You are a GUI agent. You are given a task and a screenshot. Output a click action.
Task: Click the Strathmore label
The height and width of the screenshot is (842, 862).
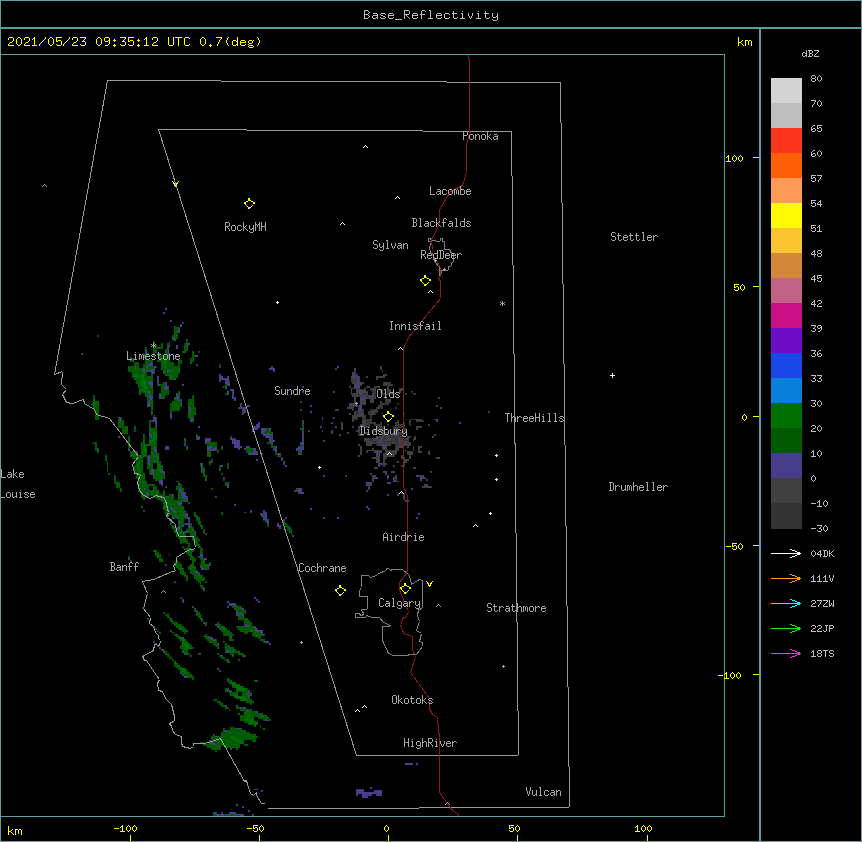pos(516,608)
